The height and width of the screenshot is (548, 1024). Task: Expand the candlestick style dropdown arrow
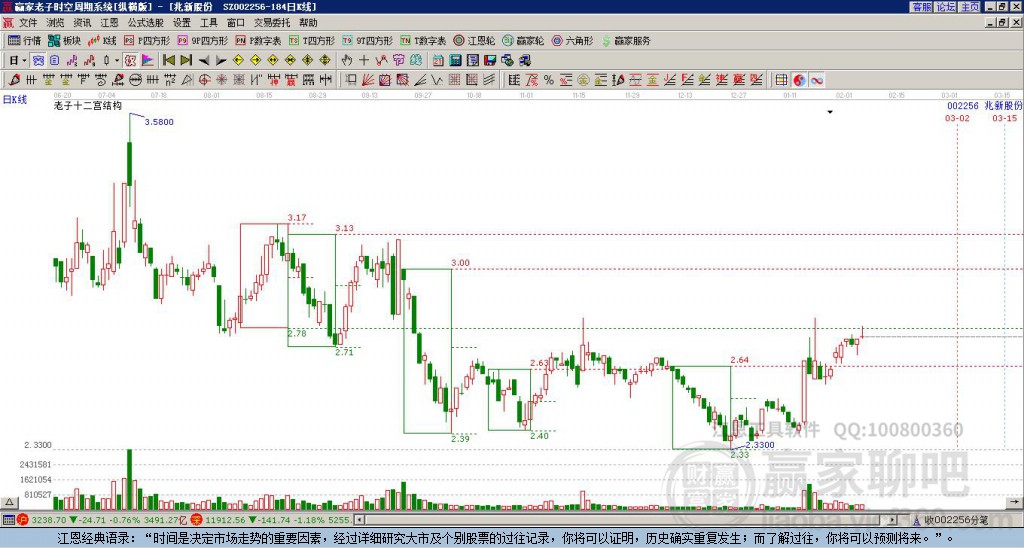[x=117, y=60]
